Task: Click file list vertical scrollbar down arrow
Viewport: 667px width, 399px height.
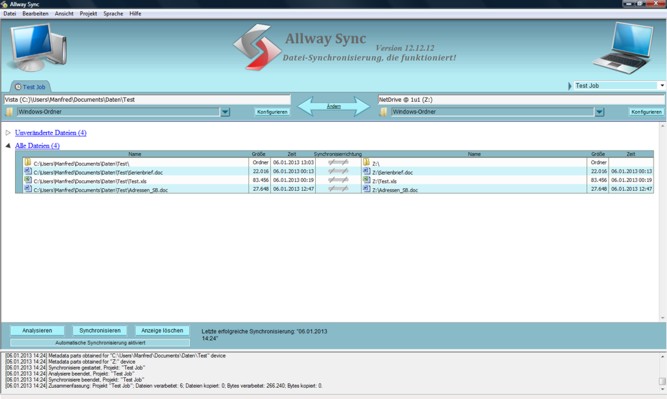Action: click(x=662, y=317)
